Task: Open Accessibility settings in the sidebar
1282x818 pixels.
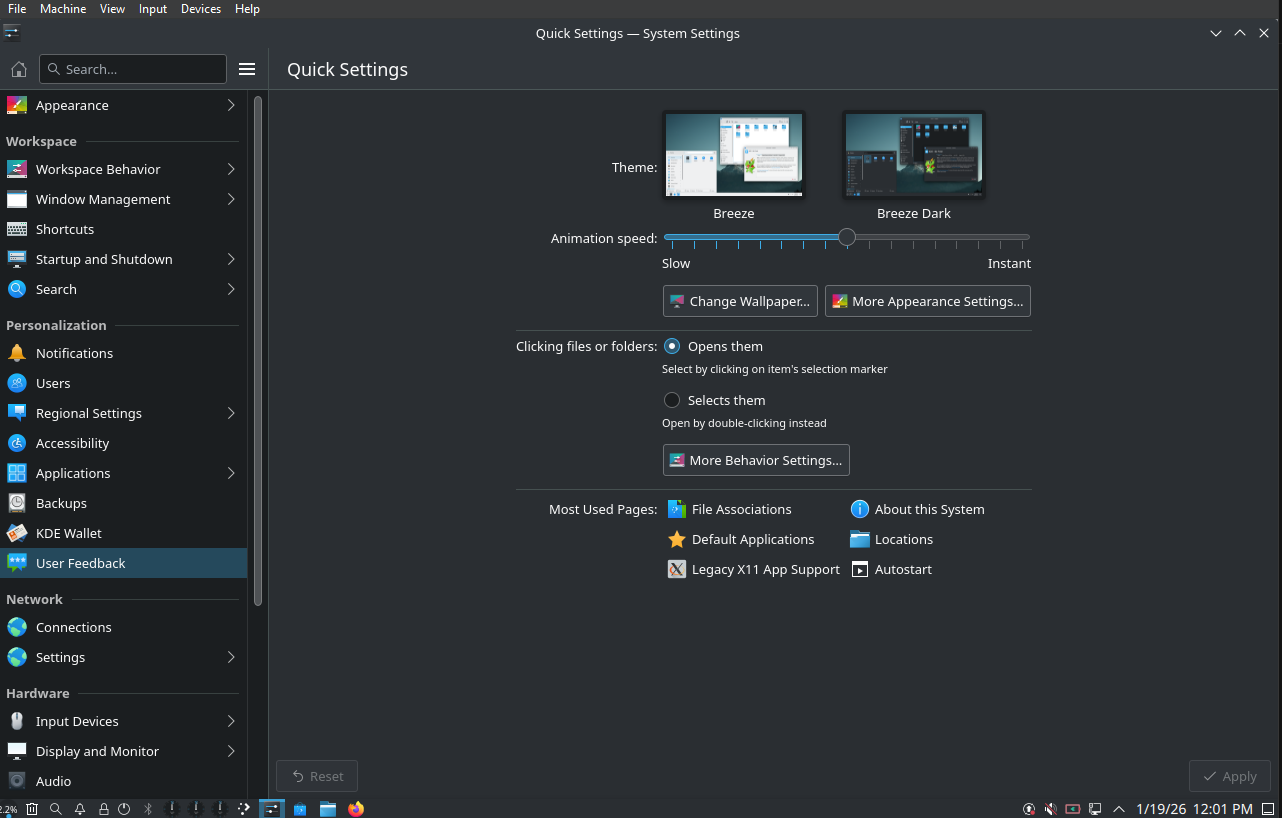Action: click(x=71, y=443)
